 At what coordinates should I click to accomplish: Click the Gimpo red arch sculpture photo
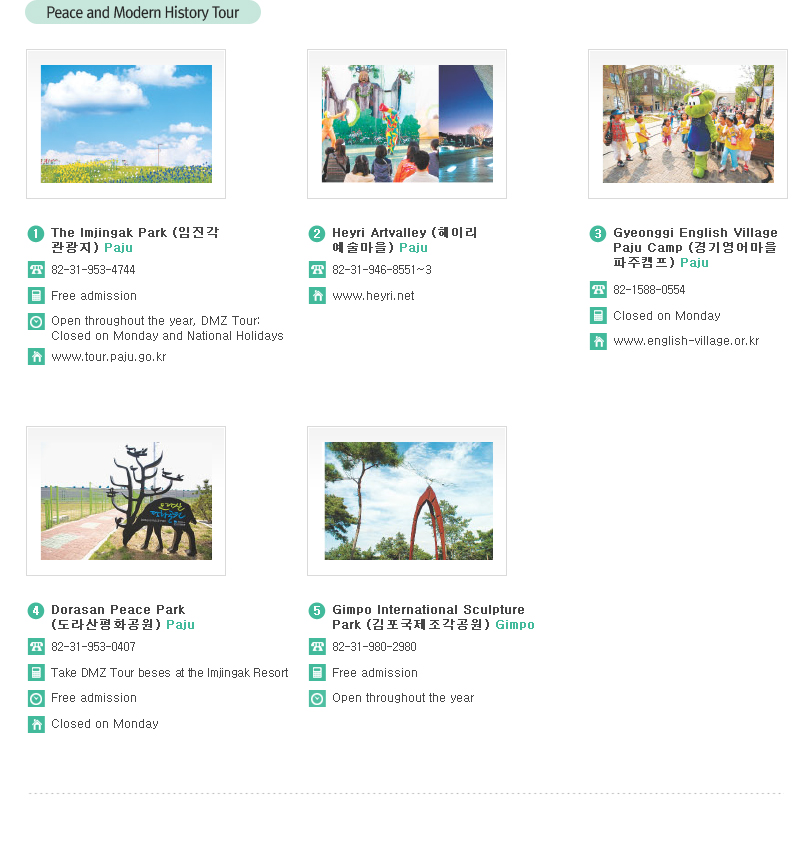click(x=409, y=501)
